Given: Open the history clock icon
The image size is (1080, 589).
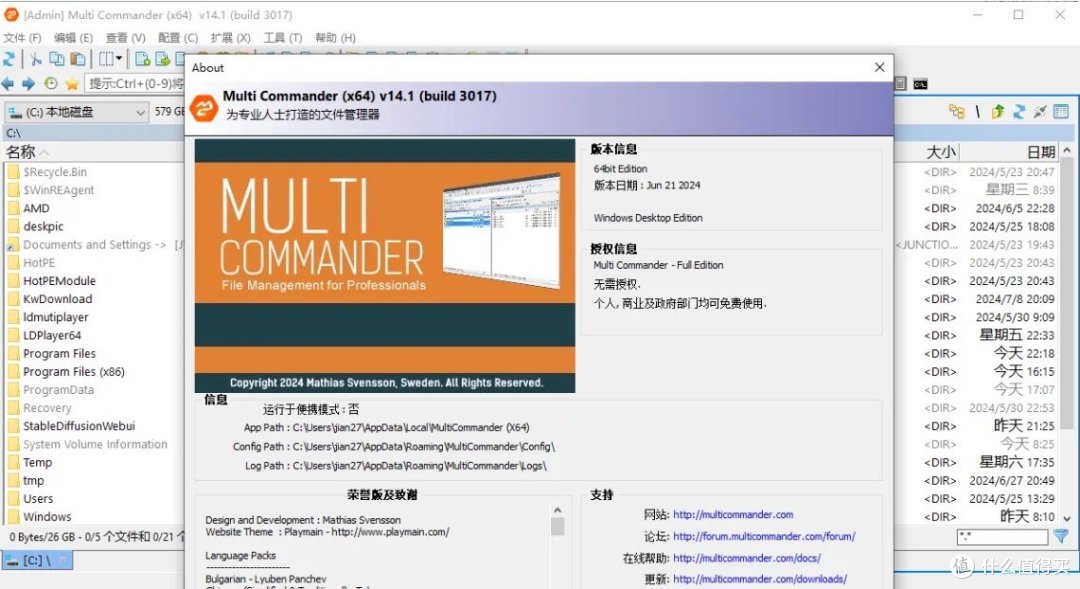Looking at the screenshot, I should (51, 83).
